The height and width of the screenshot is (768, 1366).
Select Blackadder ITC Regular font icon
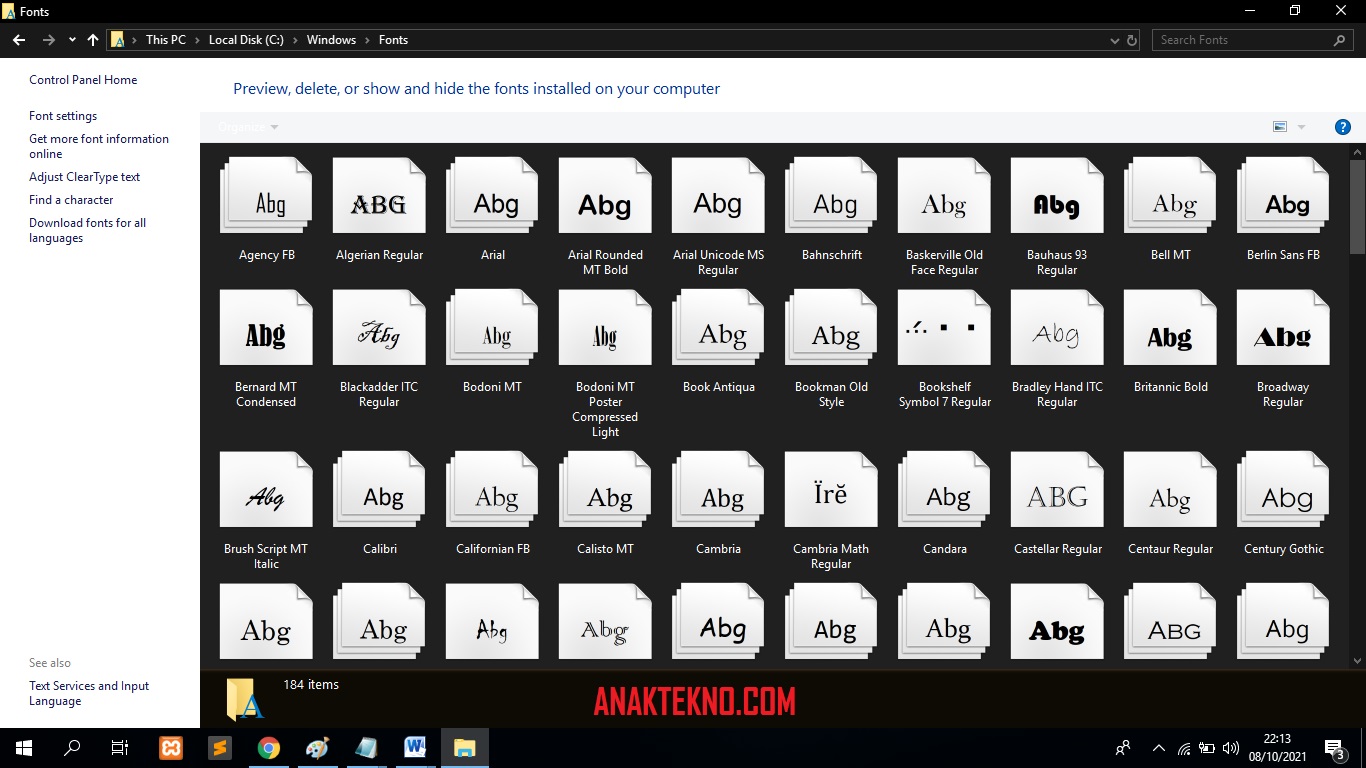pyautogui.click(x=379, y=328)
